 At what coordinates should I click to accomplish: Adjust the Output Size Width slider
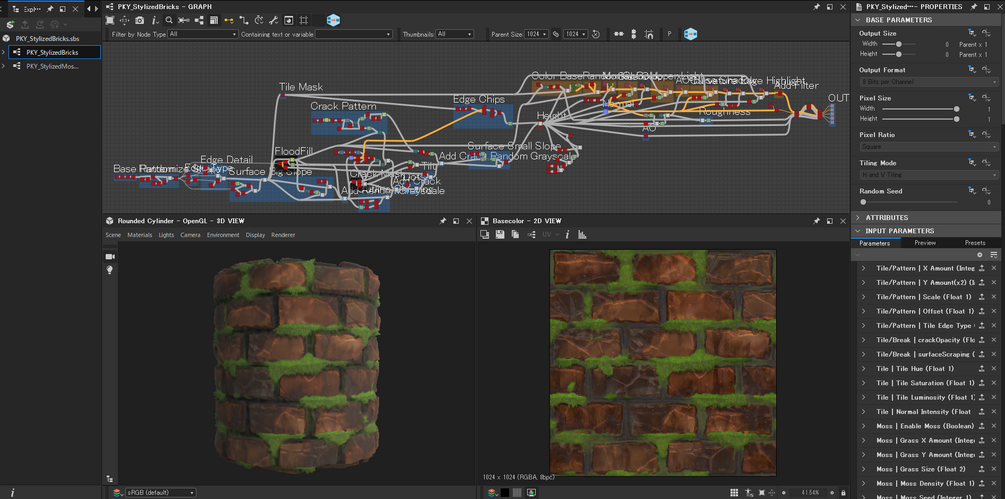point(899,44)
